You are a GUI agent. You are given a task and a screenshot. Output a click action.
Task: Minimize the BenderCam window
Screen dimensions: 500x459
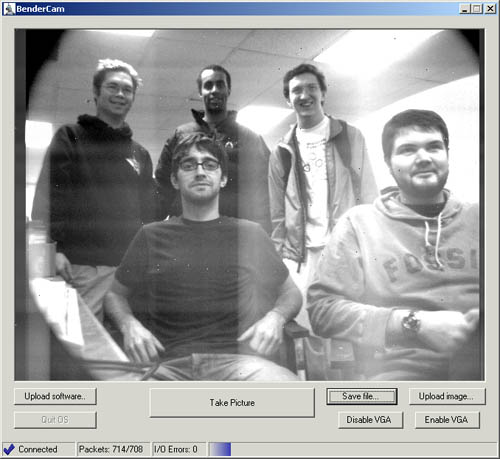click(x=465, y=9)
